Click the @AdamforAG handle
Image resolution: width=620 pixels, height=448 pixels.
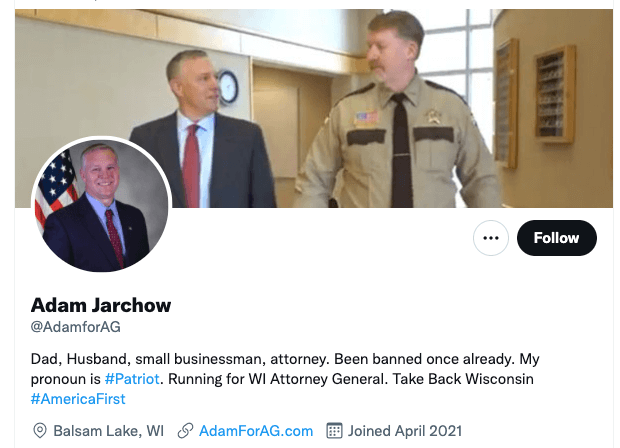76,327
